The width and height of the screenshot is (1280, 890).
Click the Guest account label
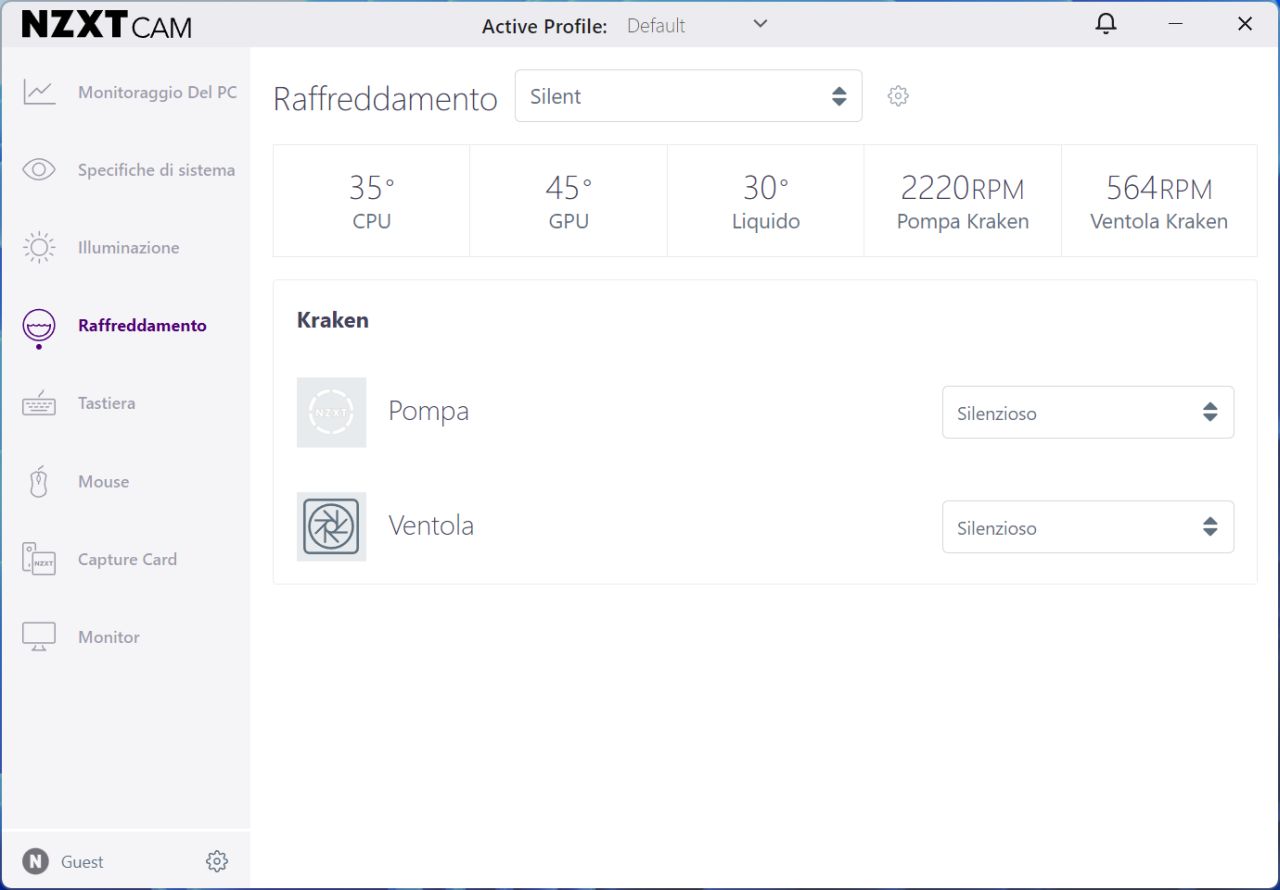[82, 862]
